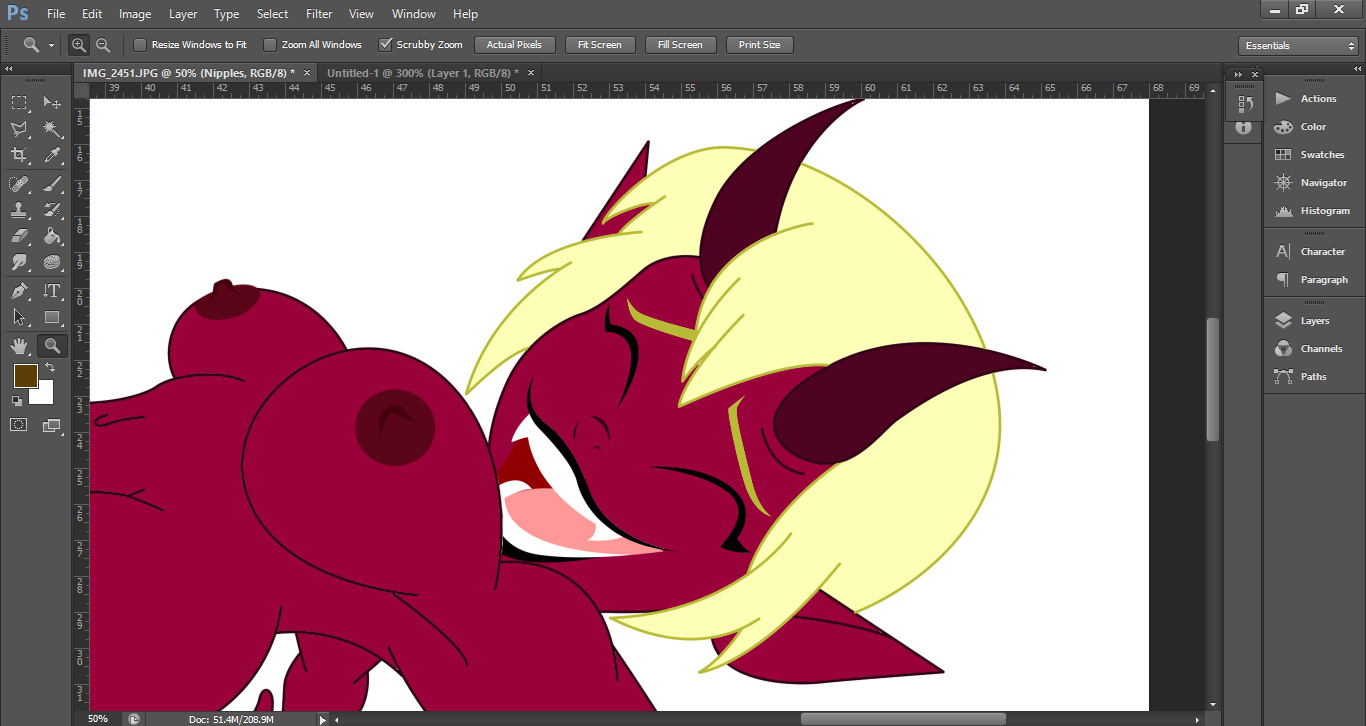Open the Window menu
Screen dimensions: 1366x726
click(414, 14)
